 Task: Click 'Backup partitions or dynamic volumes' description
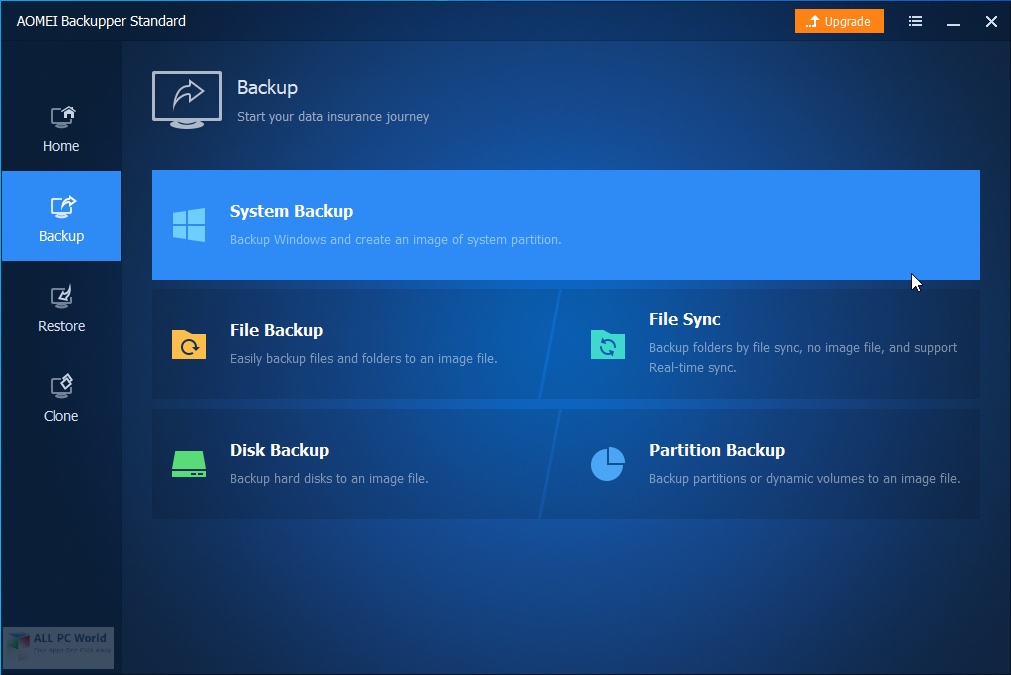coord(805,478)
